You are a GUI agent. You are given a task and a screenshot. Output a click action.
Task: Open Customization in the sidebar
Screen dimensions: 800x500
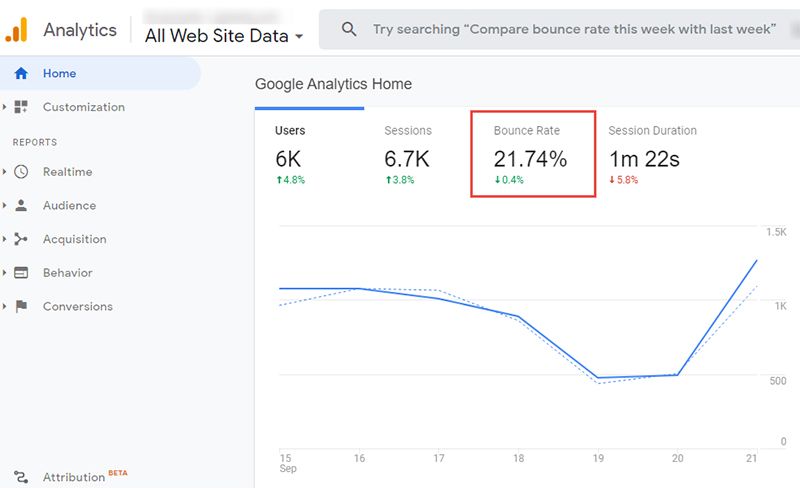pyautogui.click(x=84, y=107)
